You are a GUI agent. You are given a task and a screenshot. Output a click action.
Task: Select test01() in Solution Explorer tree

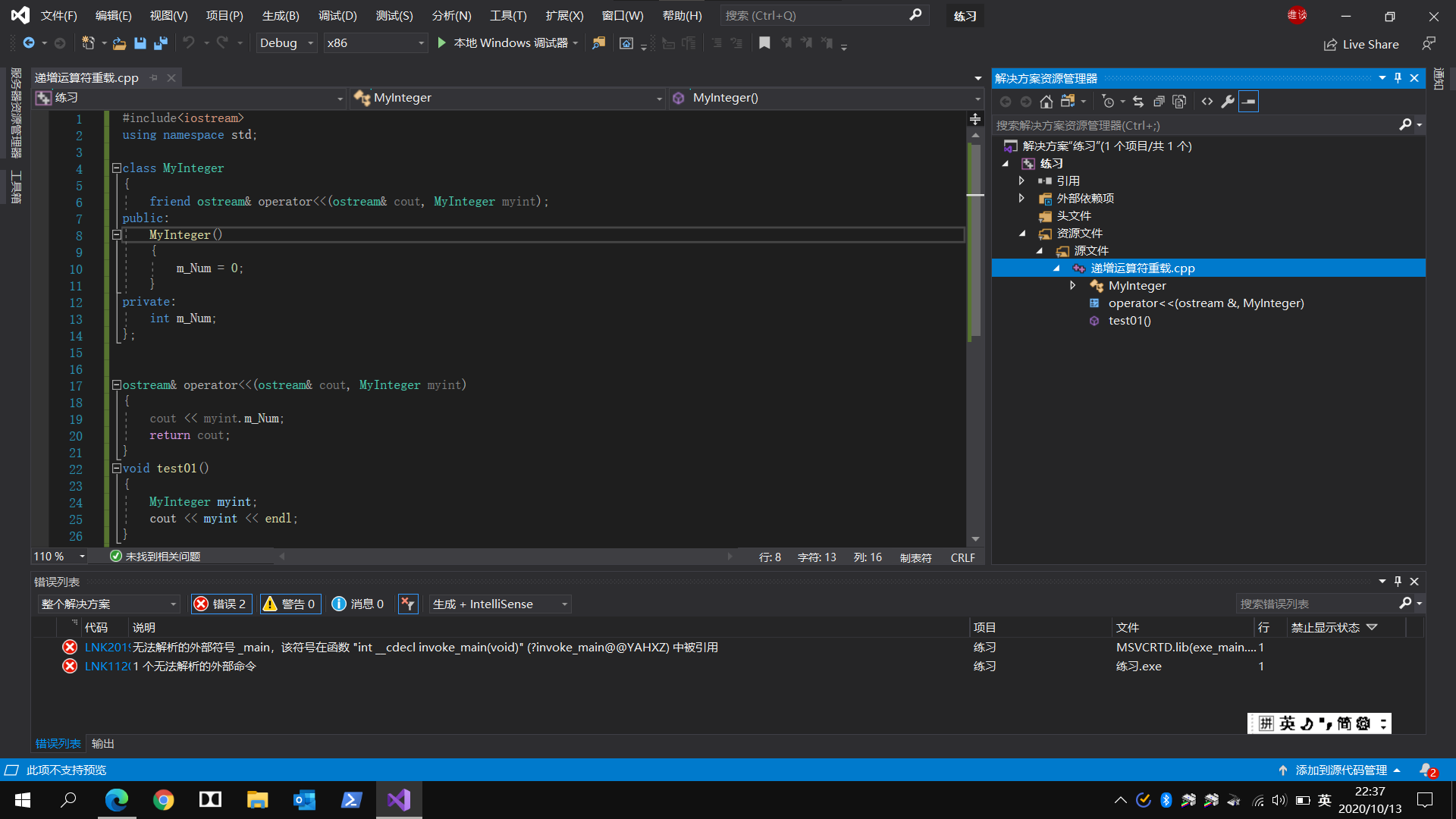[x=1129, y=321]
